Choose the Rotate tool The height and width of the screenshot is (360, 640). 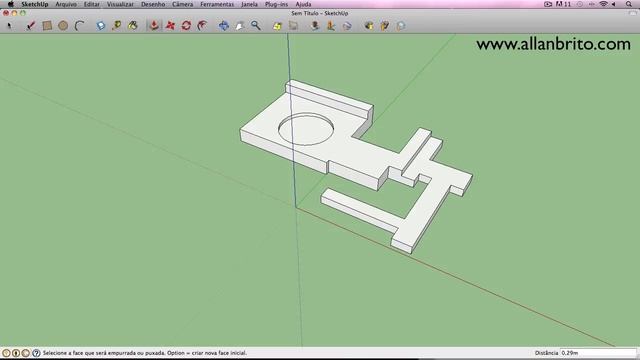(x=186, y=26)
